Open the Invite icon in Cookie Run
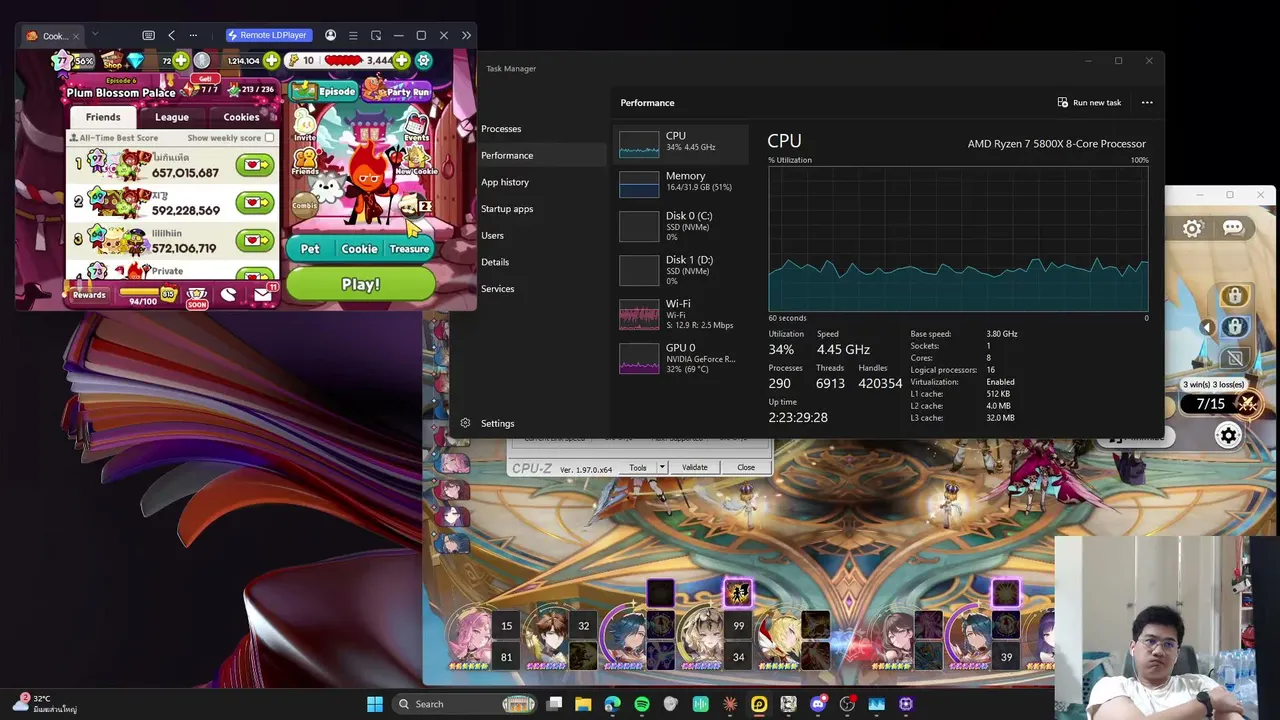The width and height of the screenshot is (1280, 720). pos(305,126)
